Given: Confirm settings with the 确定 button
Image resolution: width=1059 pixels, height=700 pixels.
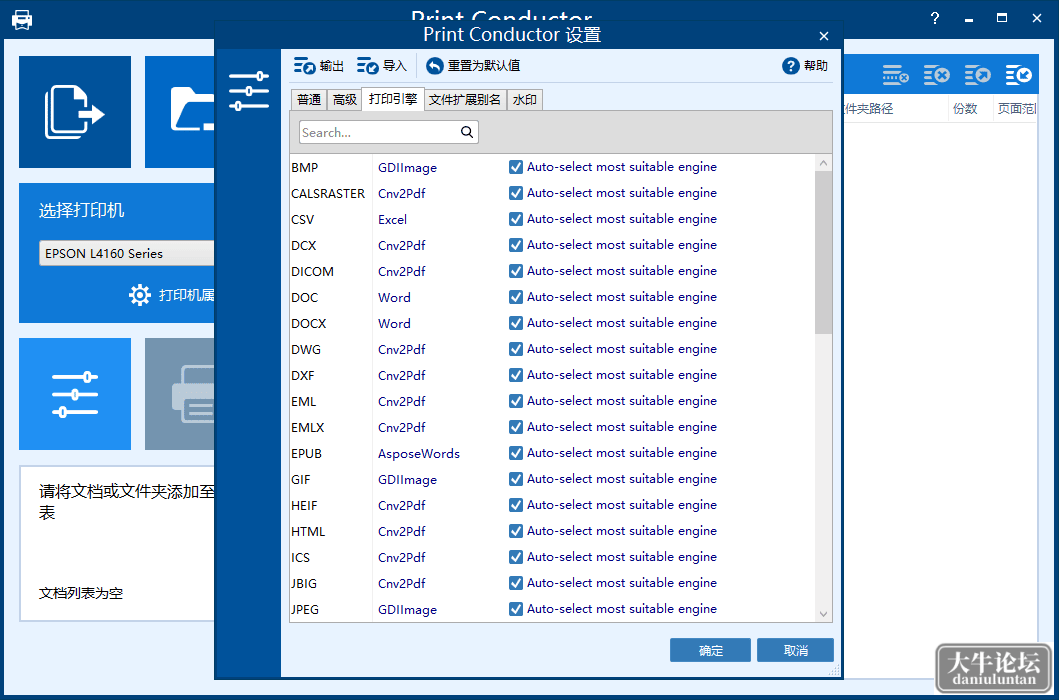Looking at the screenshot, I should [711, 650].
